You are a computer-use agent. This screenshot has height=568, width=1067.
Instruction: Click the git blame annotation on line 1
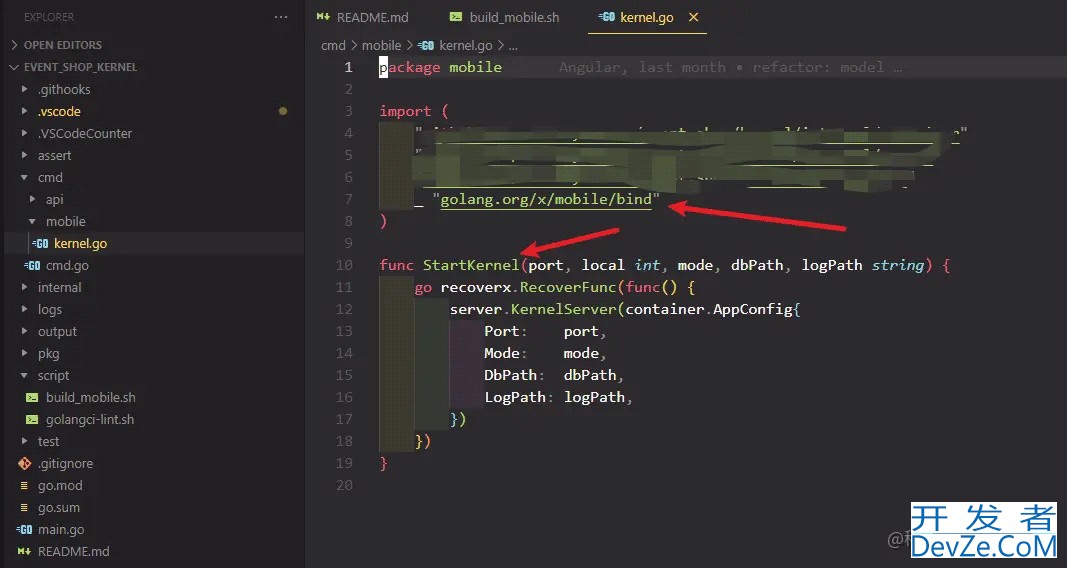point(730,67)
